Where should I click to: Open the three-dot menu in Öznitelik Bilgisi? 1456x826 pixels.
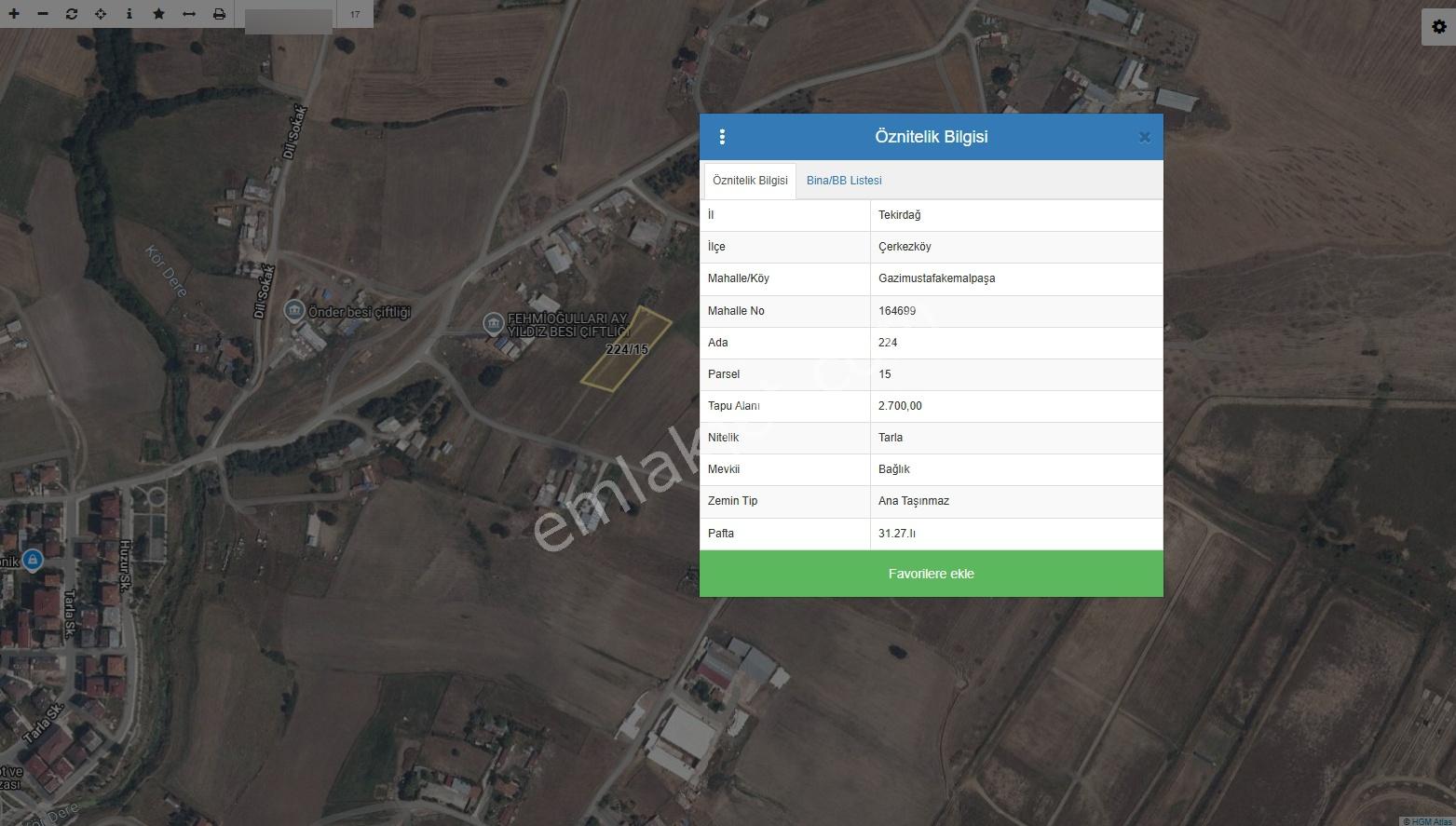pyautogui.click(x=722, y=137)
